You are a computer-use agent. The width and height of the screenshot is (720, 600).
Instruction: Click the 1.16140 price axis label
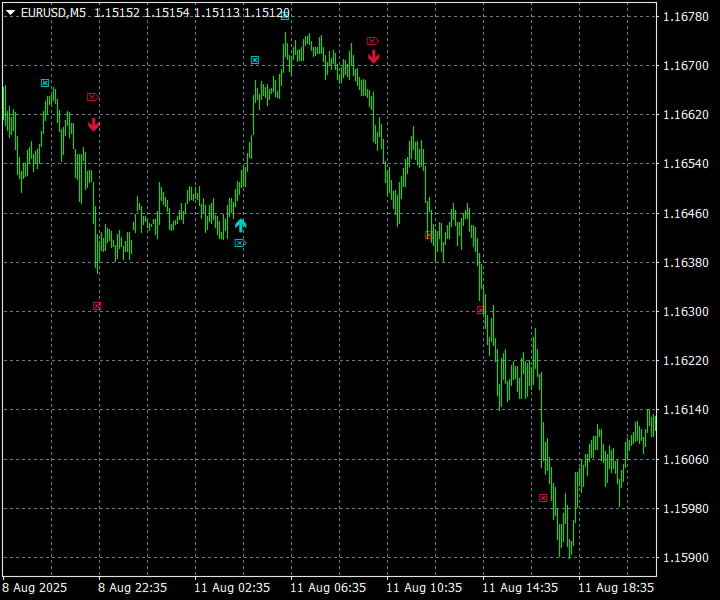point(686,410)
